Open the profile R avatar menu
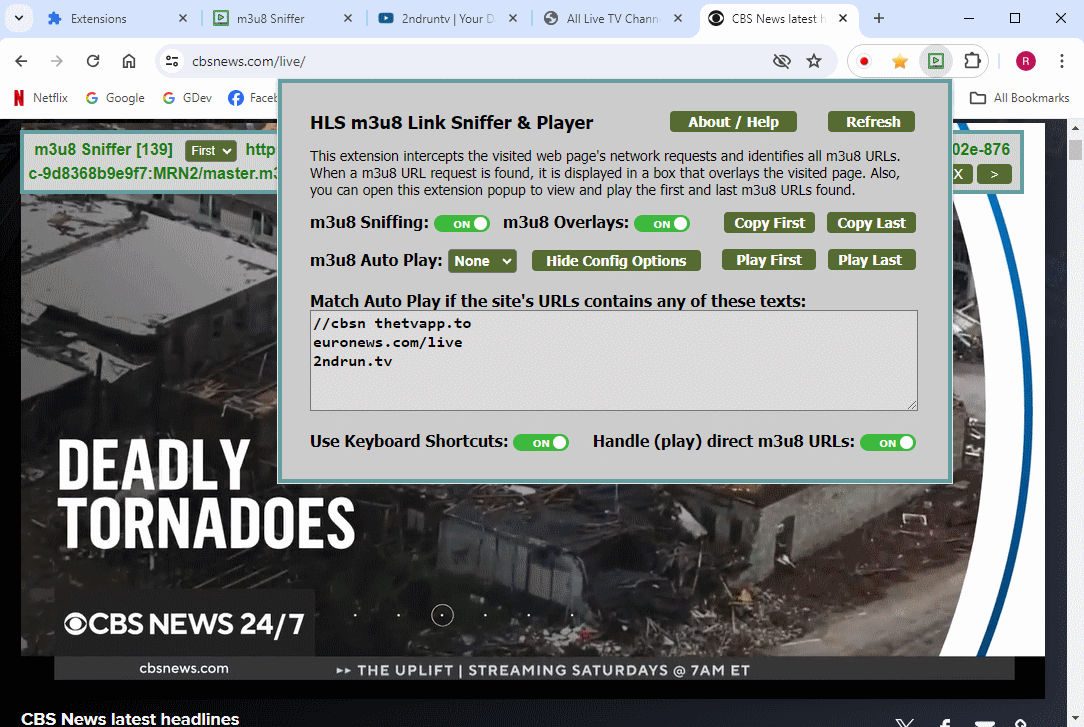 [x=1025, y=61]
